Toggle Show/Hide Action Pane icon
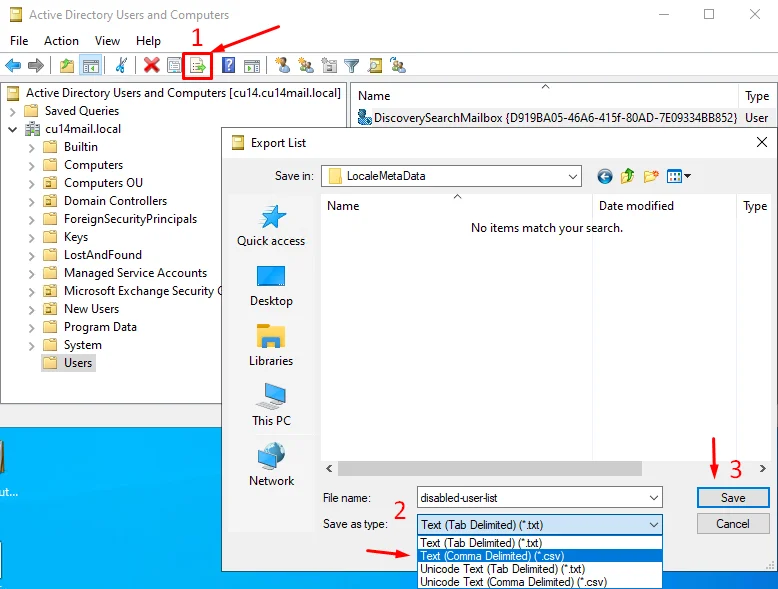 click(x=252, y=65)
